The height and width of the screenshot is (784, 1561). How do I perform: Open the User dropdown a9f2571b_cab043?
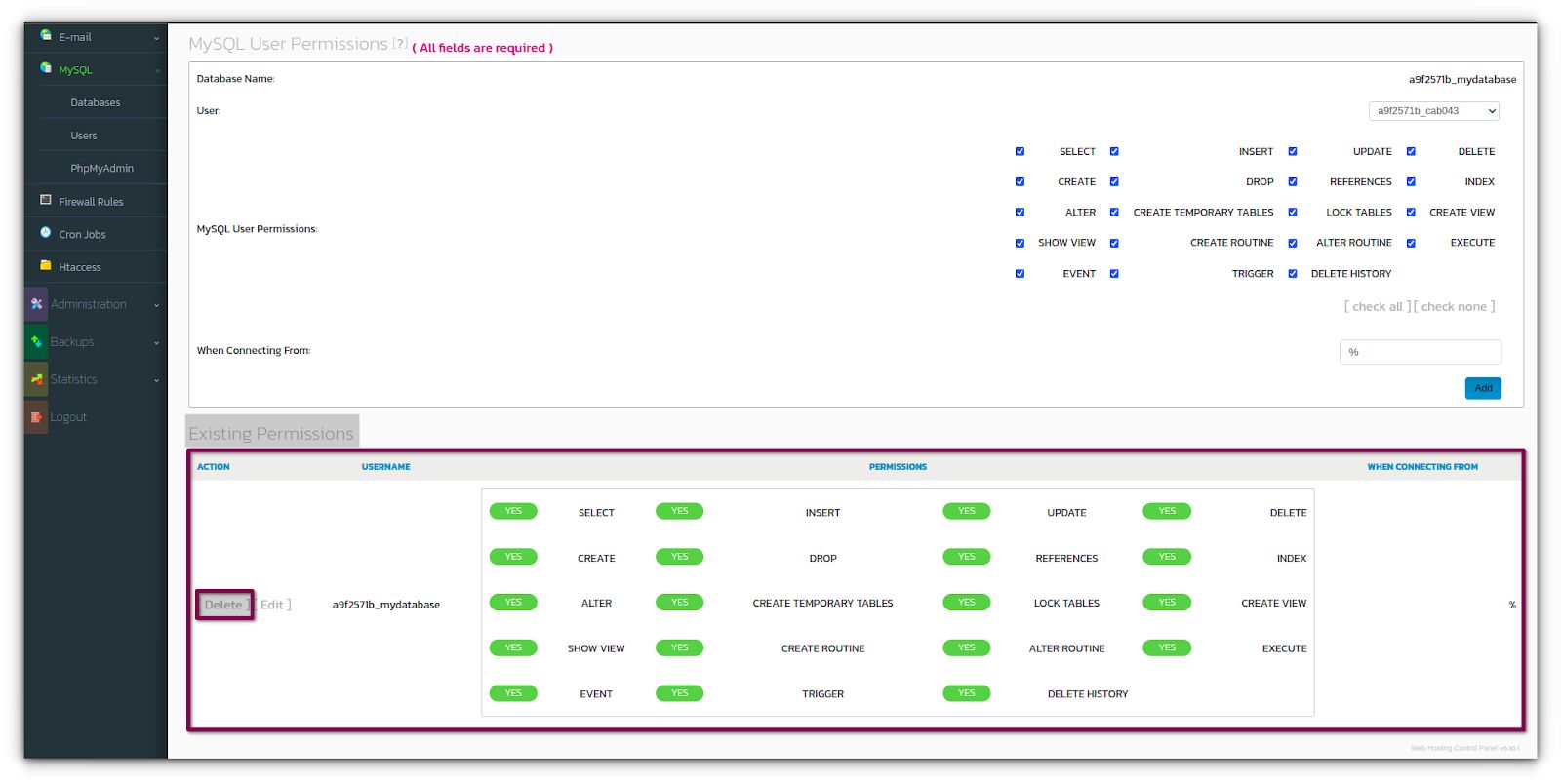click(x=1433, y=111)
